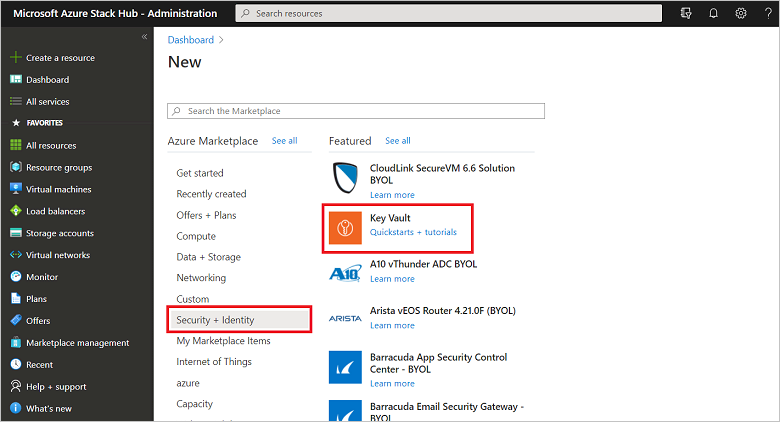
Task: Click the Dashboard breadcrumb link
Action: [x=191, y=40]
